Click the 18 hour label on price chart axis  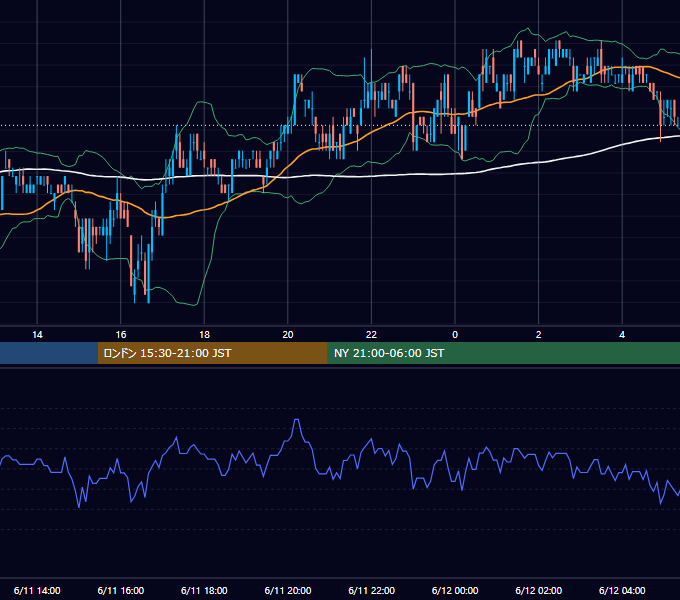tap(204, 335)
